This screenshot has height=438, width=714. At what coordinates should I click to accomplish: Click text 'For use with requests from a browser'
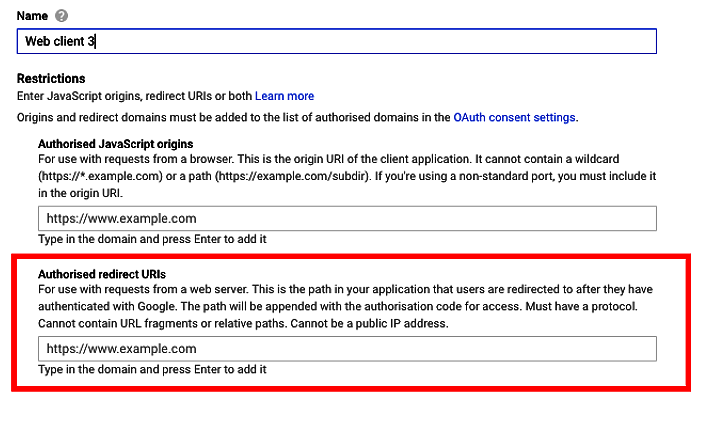pyautogui.click(x=137, y=159)
